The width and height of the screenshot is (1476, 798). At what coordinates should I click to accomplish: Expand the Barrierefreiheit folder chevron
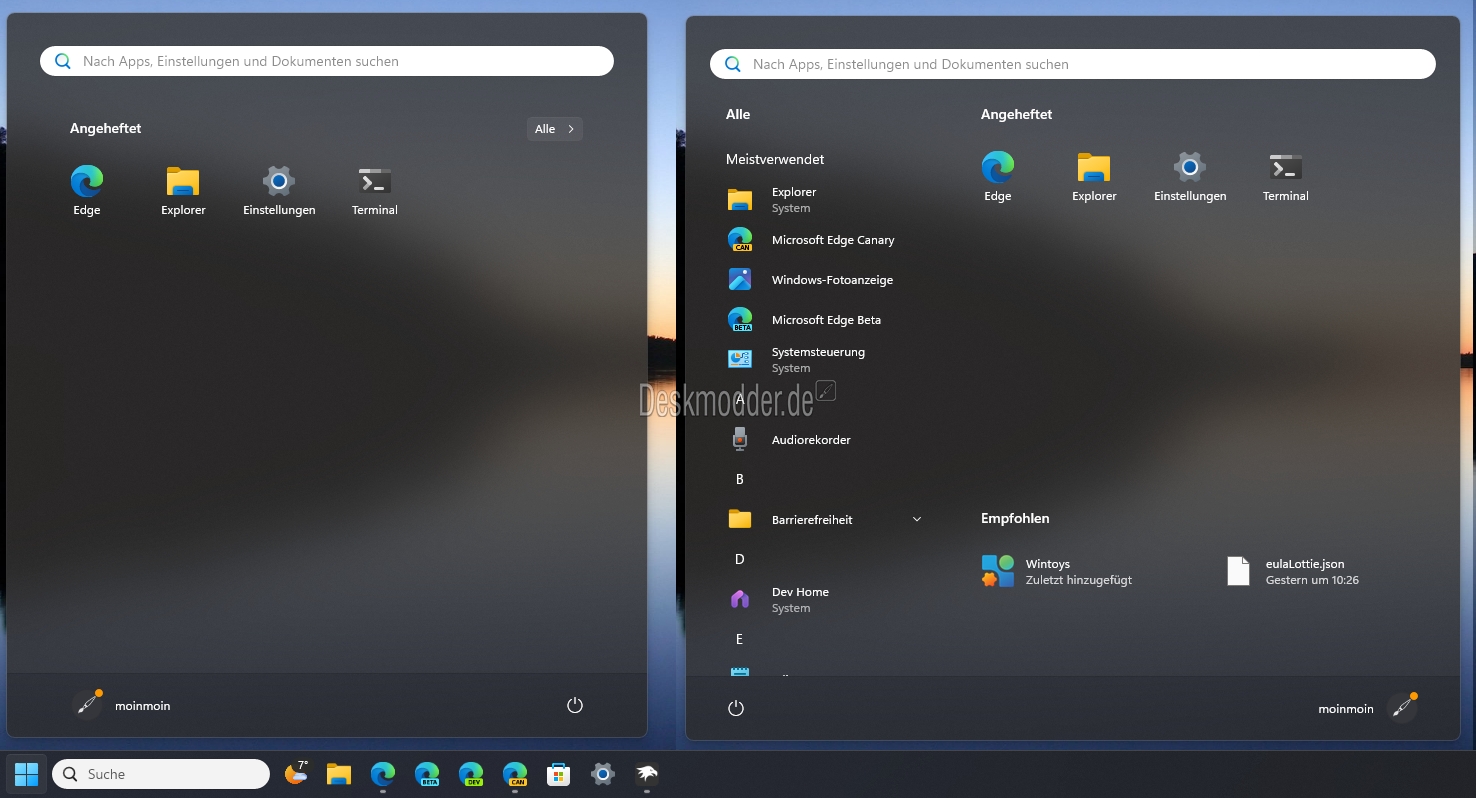pyautogui.click(x=917, y=520)
